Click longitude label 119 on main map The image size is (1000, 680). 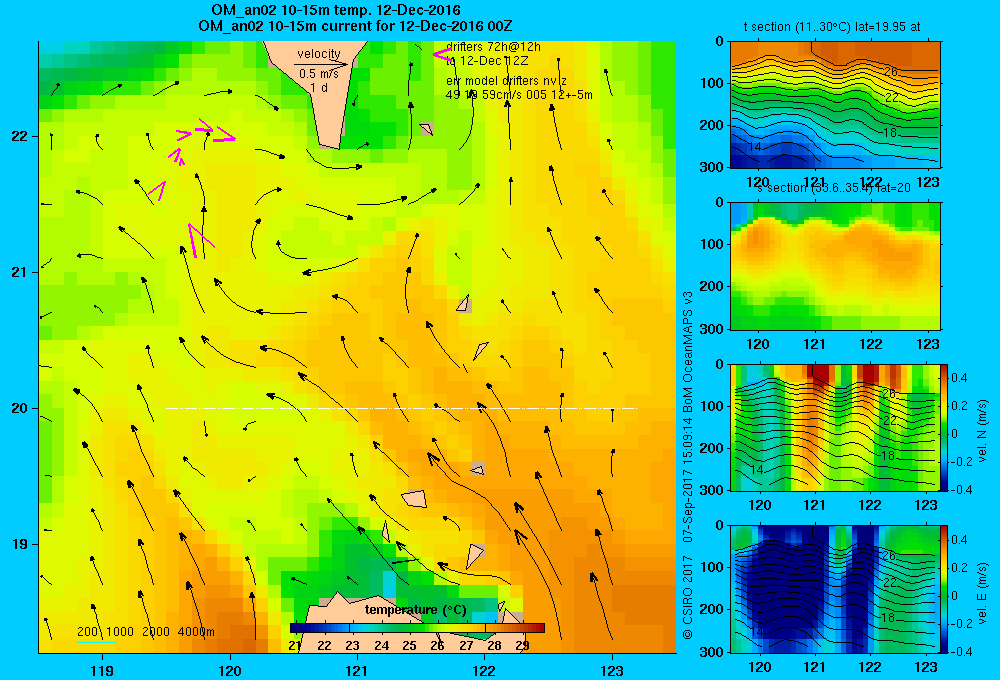(x=103, y=670)
